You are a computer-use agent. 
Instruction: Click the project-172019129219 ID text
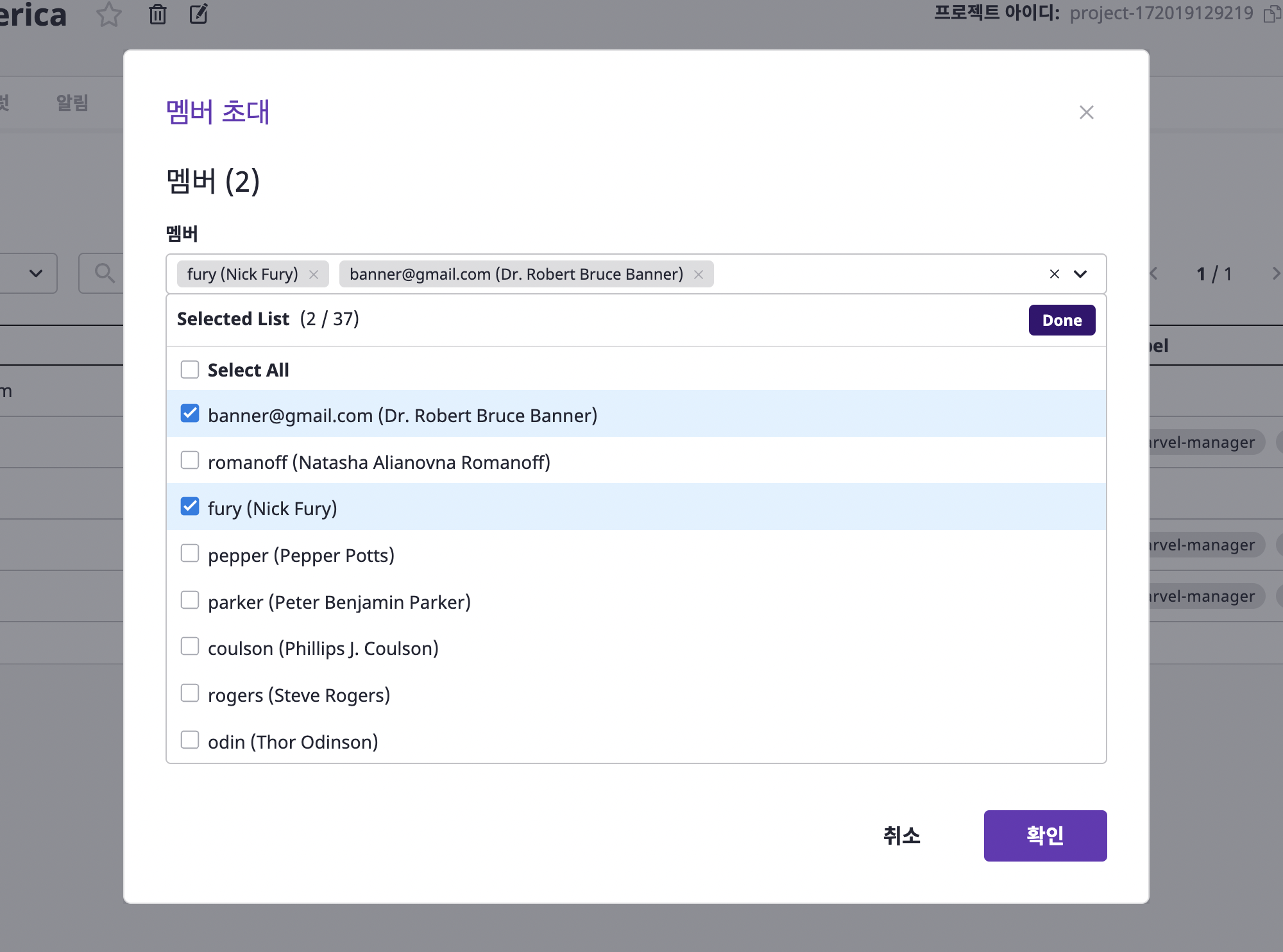(1161, 13)
